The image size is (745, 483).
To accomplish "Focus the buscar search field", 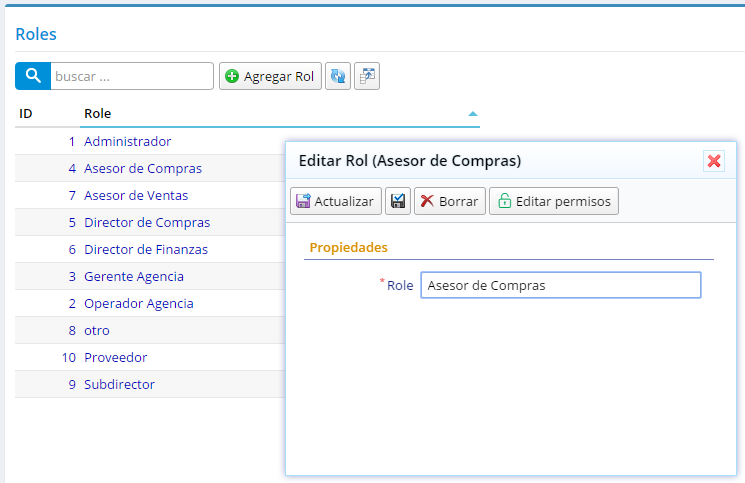I will 132,76.
